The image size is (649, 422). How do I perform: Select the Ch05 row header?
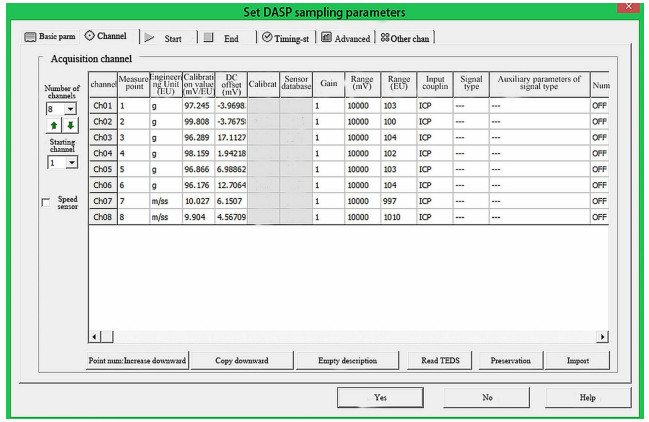[x=103, y=169]
